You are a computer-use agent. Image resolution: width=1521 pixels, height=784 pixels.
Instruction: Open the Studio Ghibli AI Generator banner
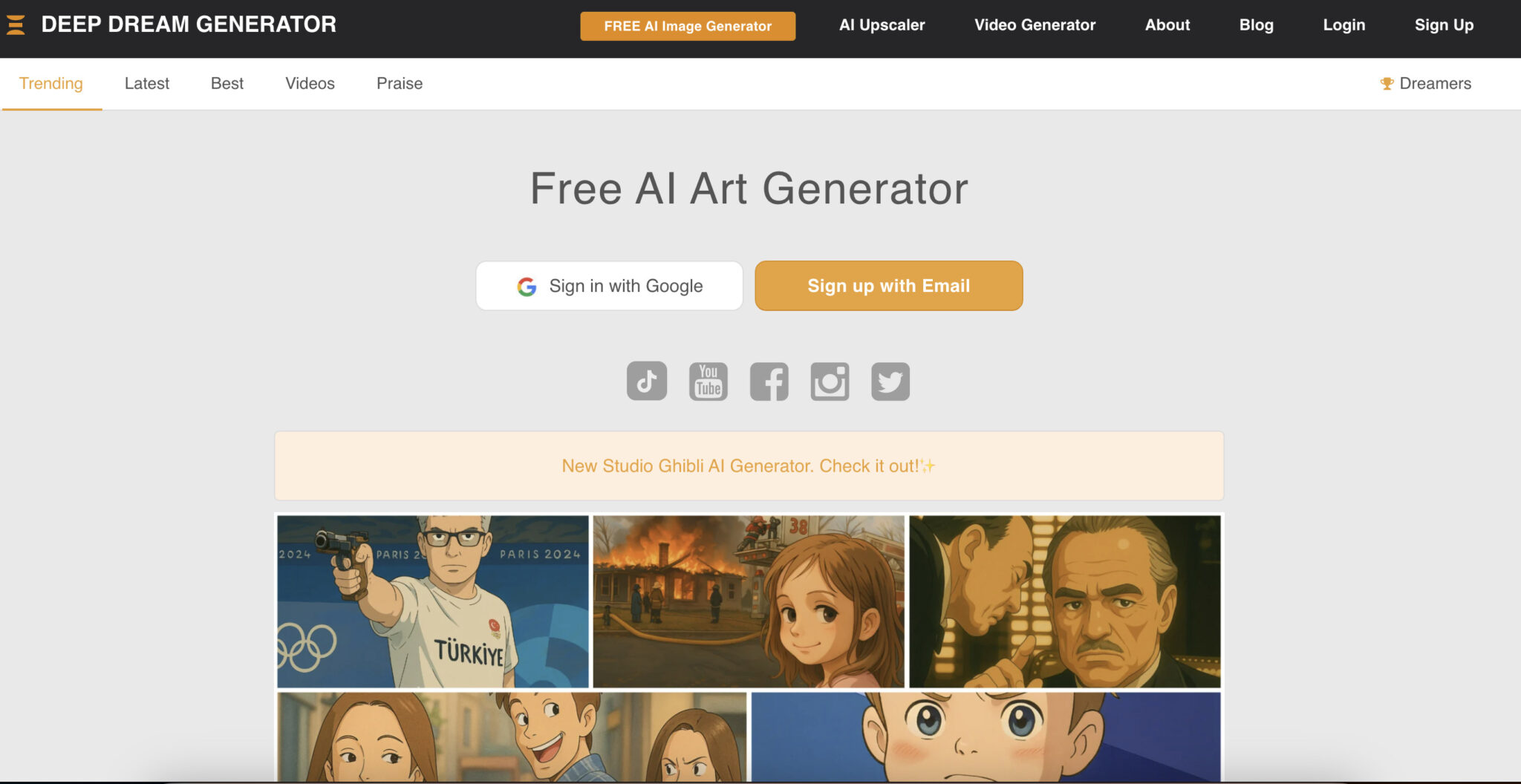[x=749, y=465]
